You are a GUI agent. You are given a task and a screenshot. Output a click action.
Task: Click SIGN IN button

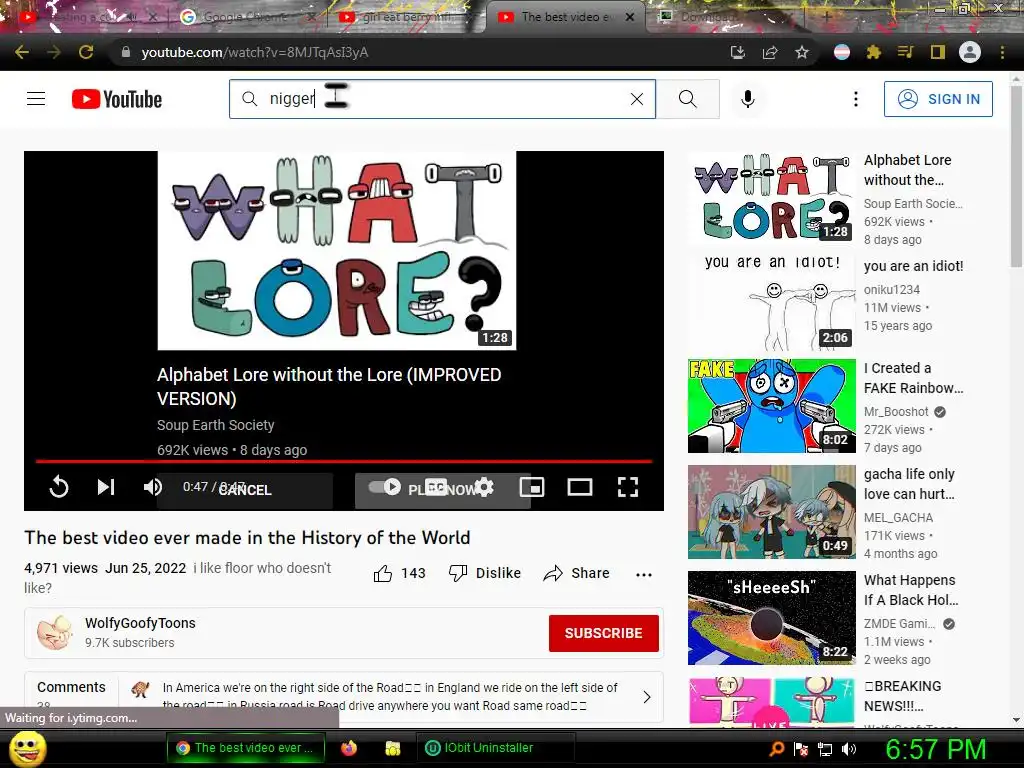(x=938, y=99)
